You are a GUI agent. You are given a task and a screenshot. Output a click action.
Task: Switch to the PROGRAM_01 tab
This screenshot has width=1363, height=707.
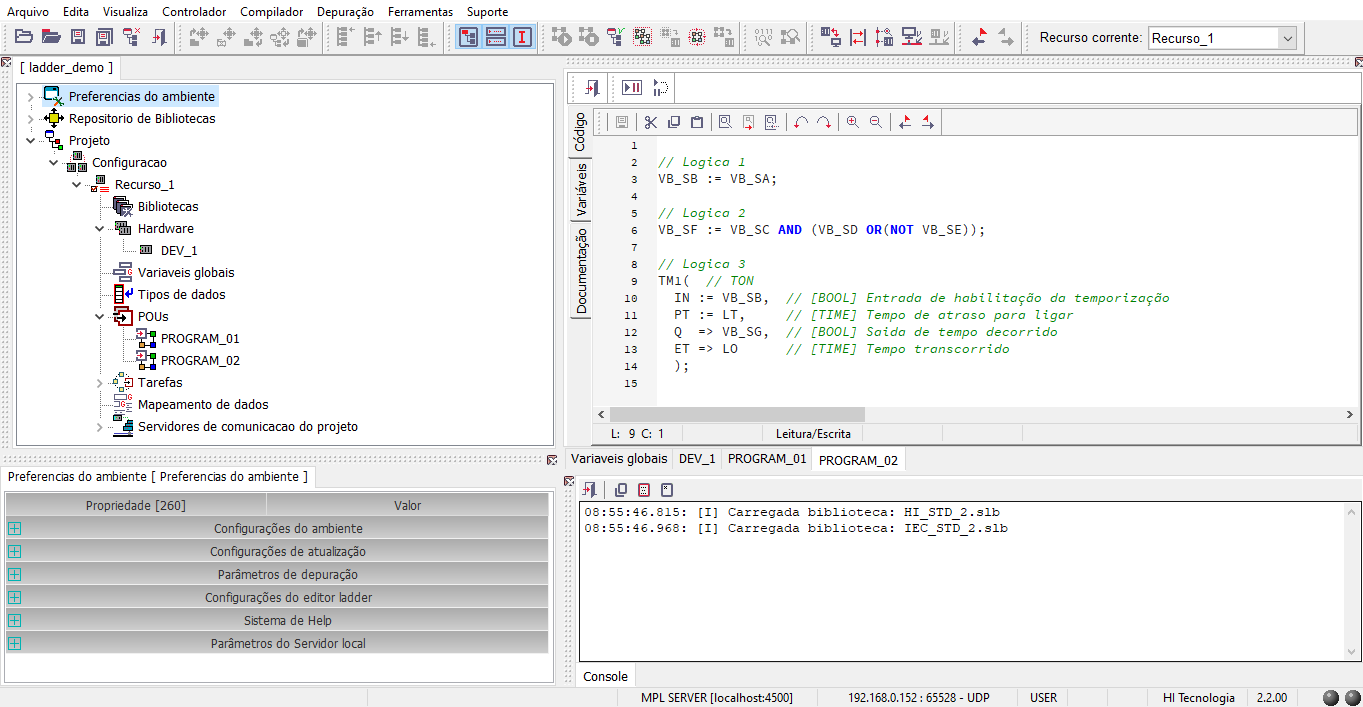[x=766, y=459]
